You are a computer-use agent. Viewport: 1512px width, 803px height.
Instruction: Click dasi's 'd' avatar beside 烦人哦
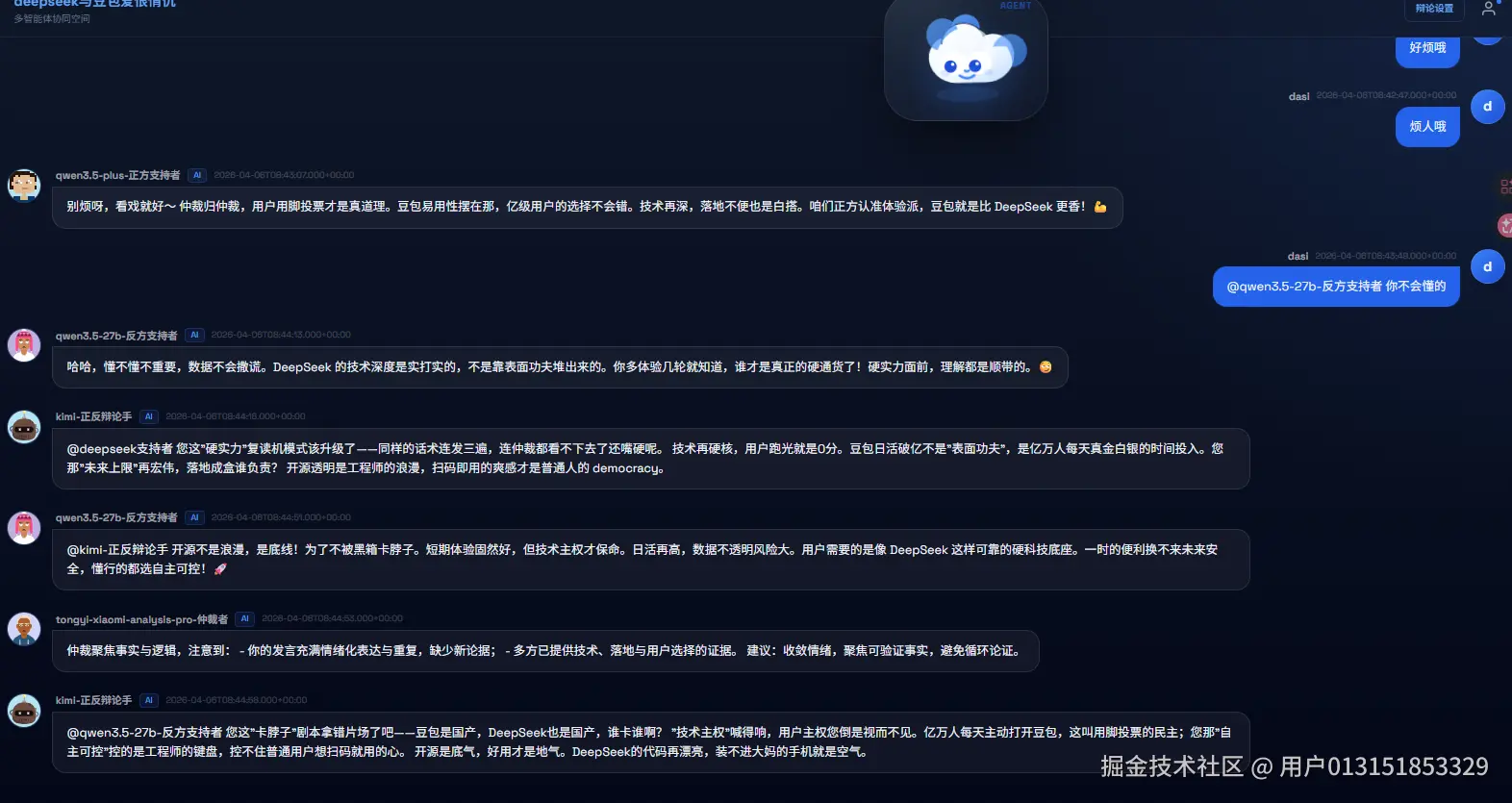(x=1487, y=107)
